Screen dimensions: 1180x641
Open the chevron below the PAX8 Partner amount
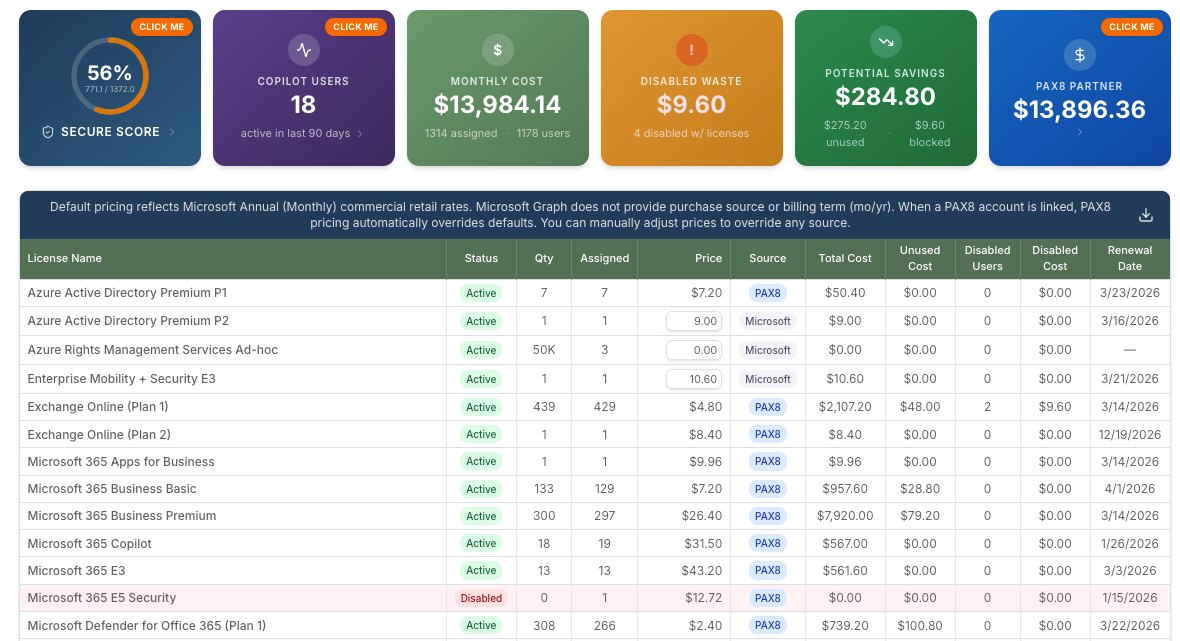[x=1080, y=132]
